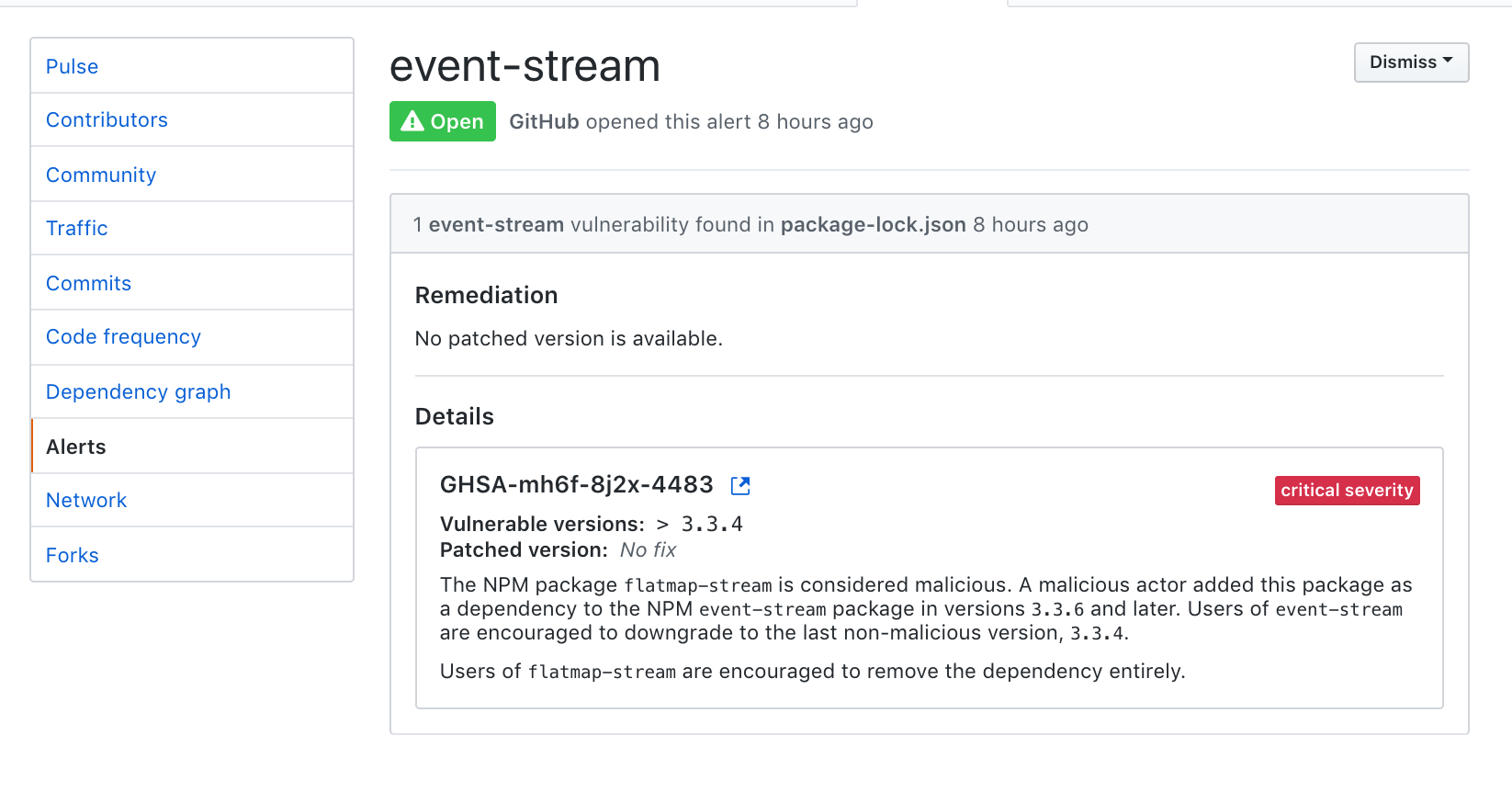Image resolution: width=1512 pixels, height=792 pixels.
Task: Click "No patched version is available." text
Action: [x=569, y=339]
